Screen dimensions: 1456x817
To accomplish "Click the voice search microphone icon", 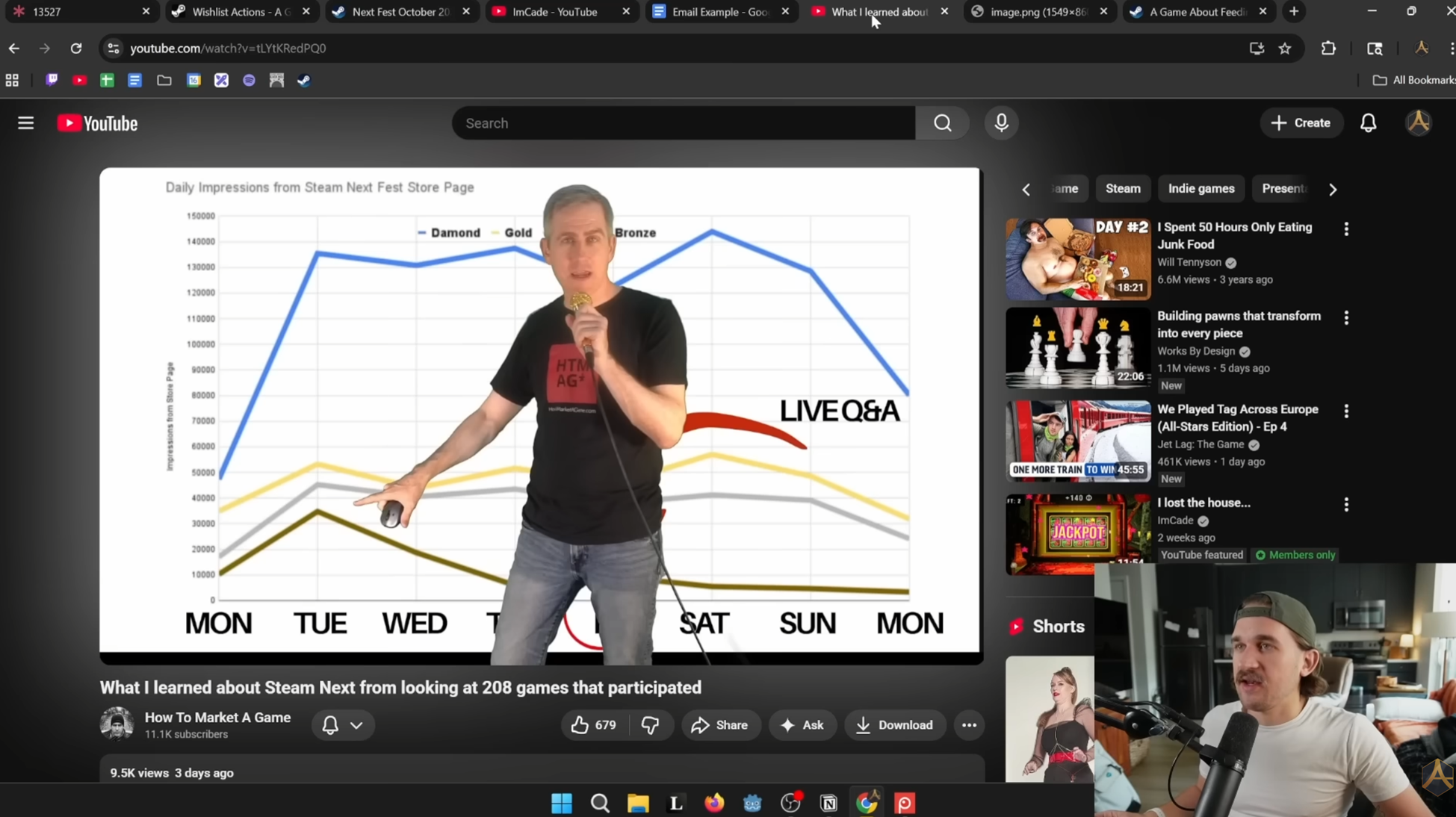I will pos(1001,123).
